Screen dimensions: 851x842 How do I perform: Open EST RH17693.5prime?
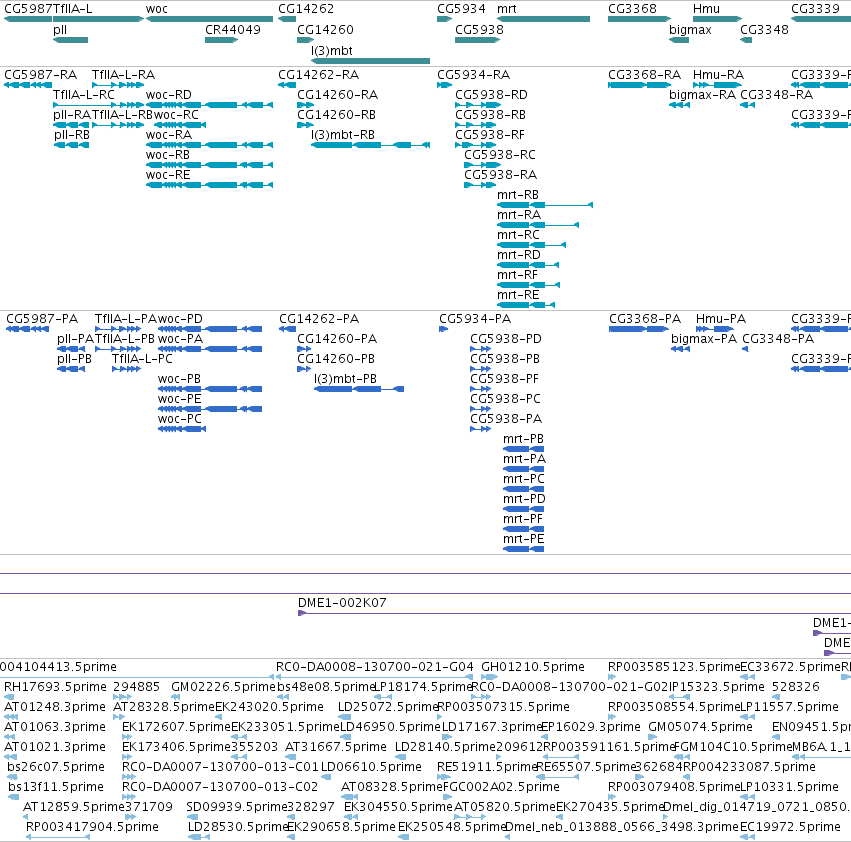[x=9, y=697]
